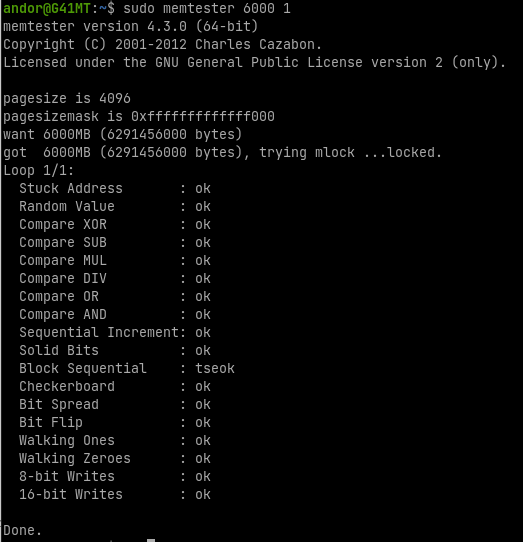
Task: Click the word locked in mlock line
Action: pyautogui.click(x=414, y=152)
